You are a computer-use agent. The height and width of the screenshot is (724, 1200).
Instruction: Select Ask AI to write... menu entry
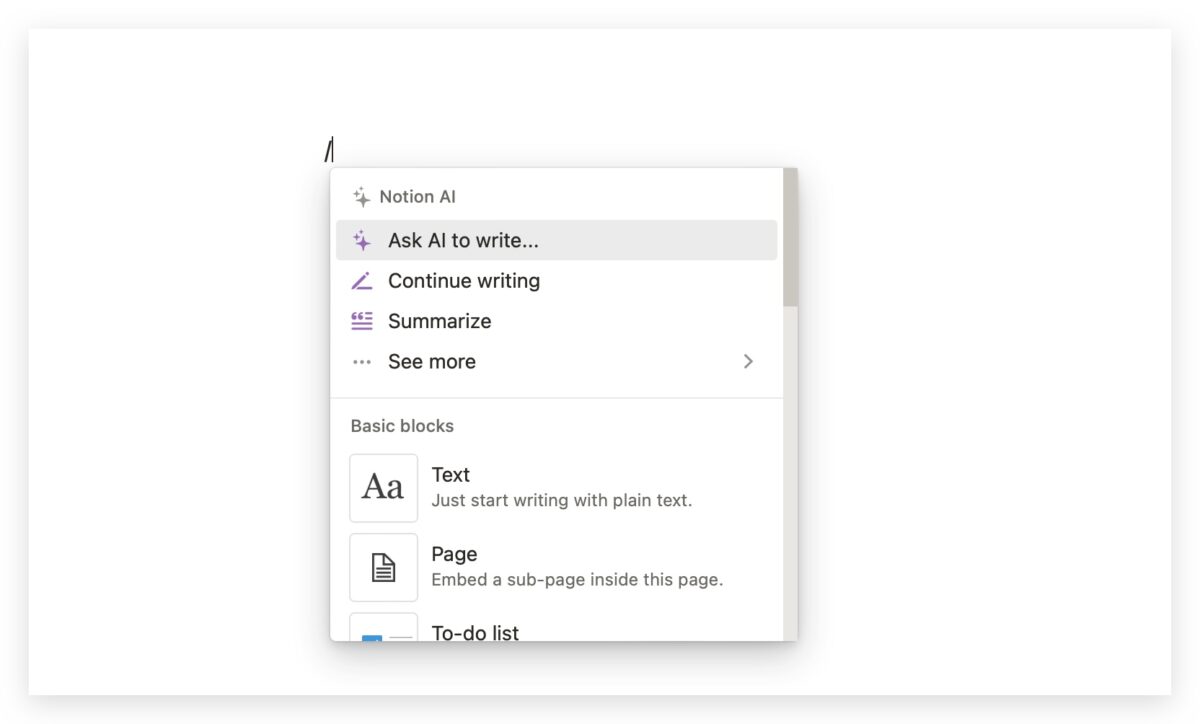pyautogui.click(x=556, y=240)
